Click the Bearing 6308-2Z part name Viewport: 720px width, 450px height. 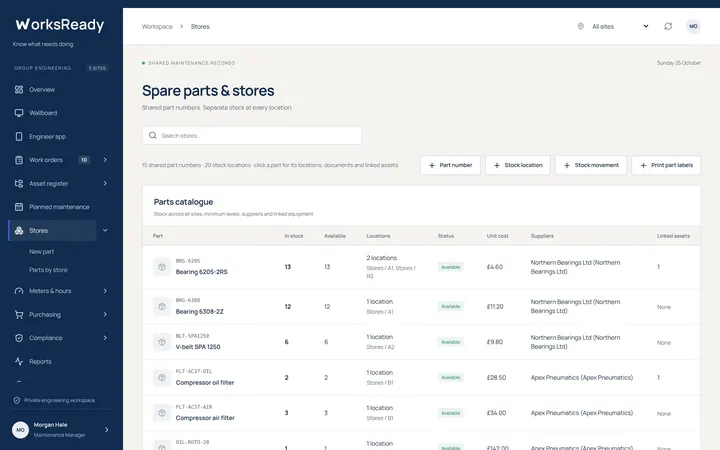pos(200,311)
